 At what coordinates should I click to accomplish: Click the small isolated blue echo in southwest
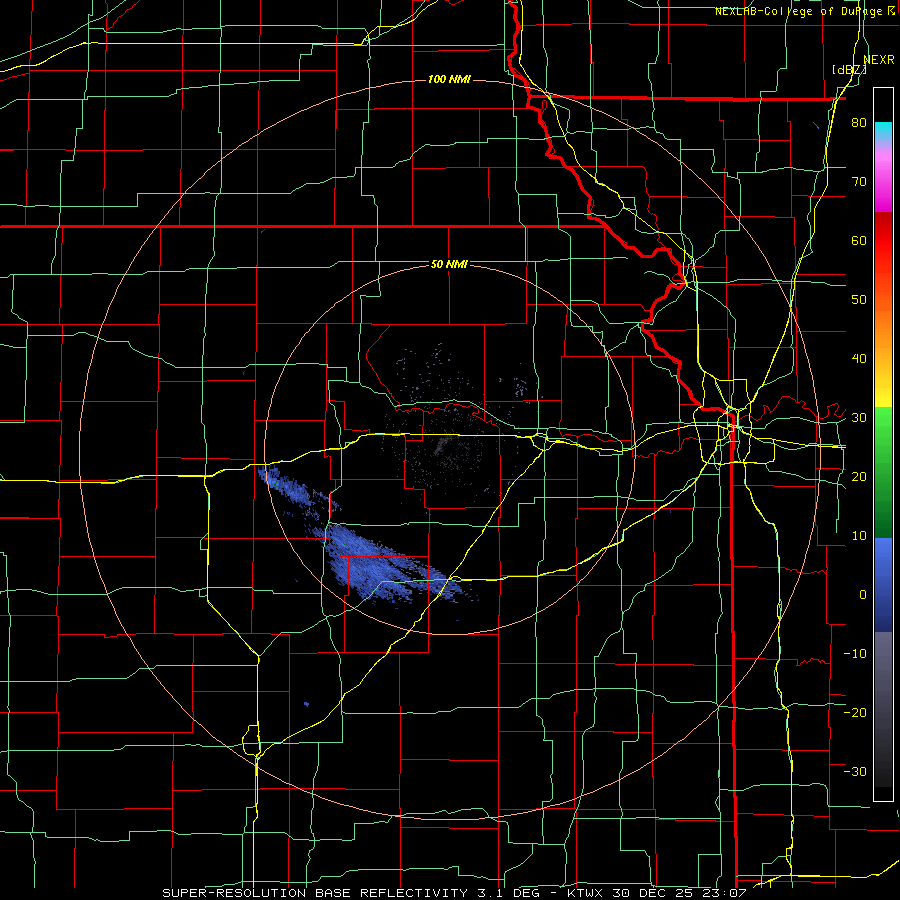pyautogui.click(x=307, y=704)
